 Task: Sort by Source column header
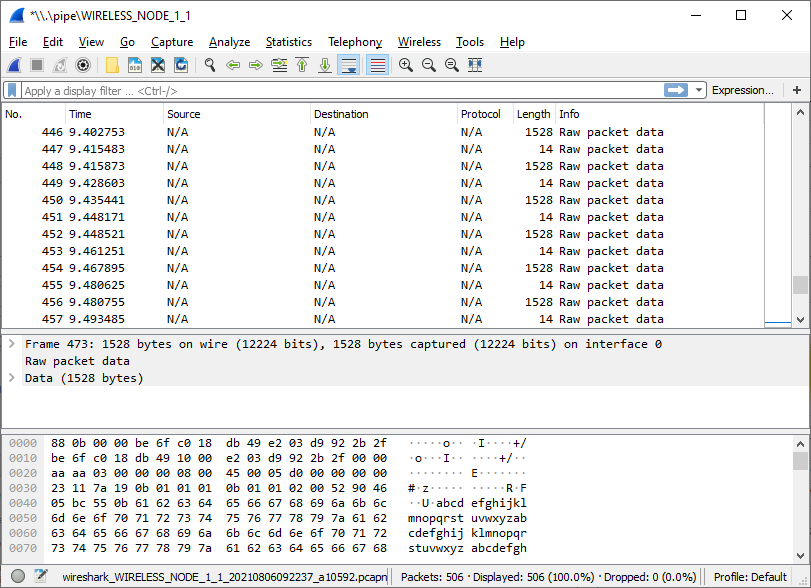[x=237, y=114]
